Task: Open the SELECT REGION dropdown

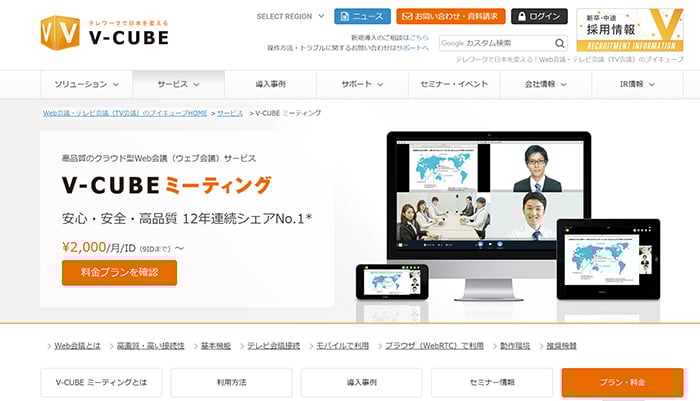Action: (x=290, y=17)
